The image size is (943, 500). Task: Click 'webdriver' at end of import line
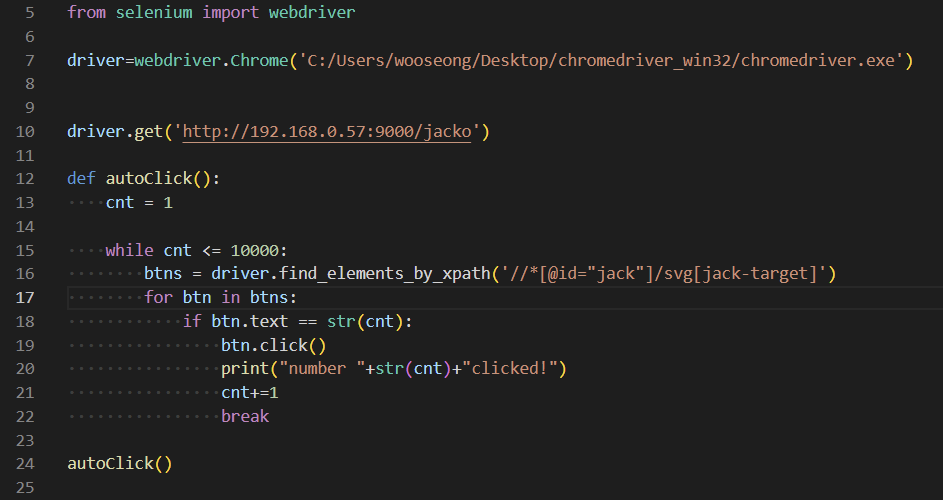point(312,12)
